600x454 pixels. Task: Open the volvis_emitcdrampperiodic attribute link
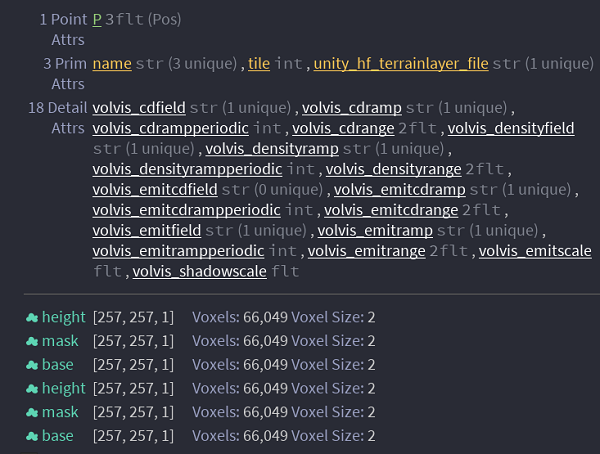coord(186,211)
